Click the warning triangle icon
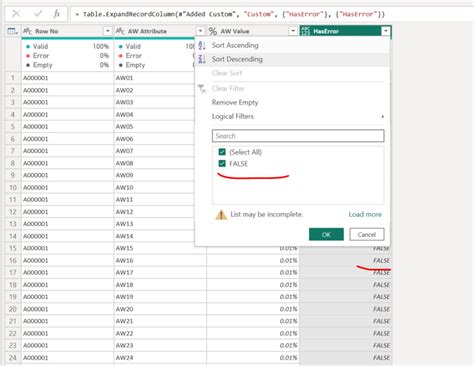 (221, 215)
